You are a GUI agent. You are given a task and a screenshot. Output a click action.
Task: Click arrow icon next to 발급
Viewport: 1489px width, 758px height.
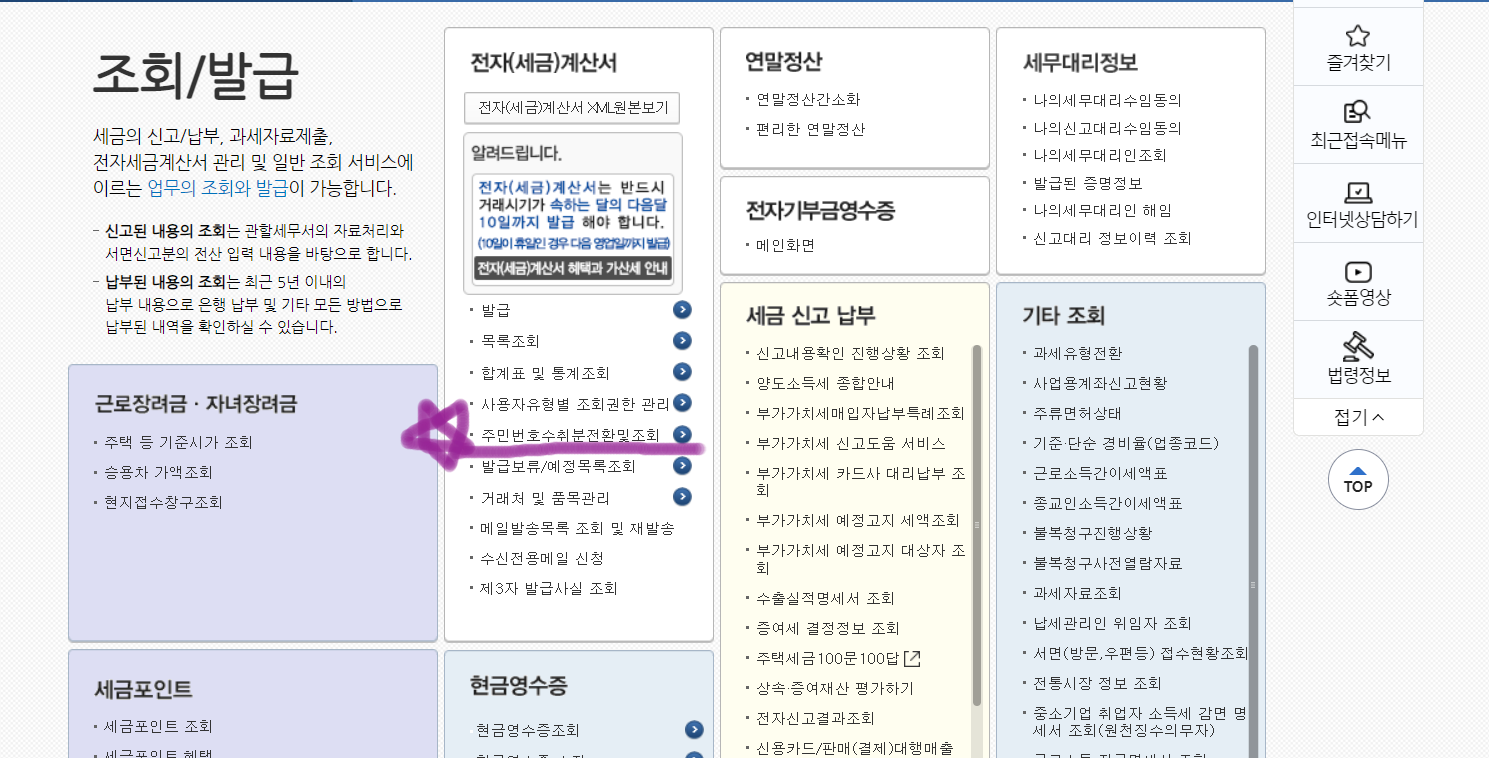tap(682, 310)
